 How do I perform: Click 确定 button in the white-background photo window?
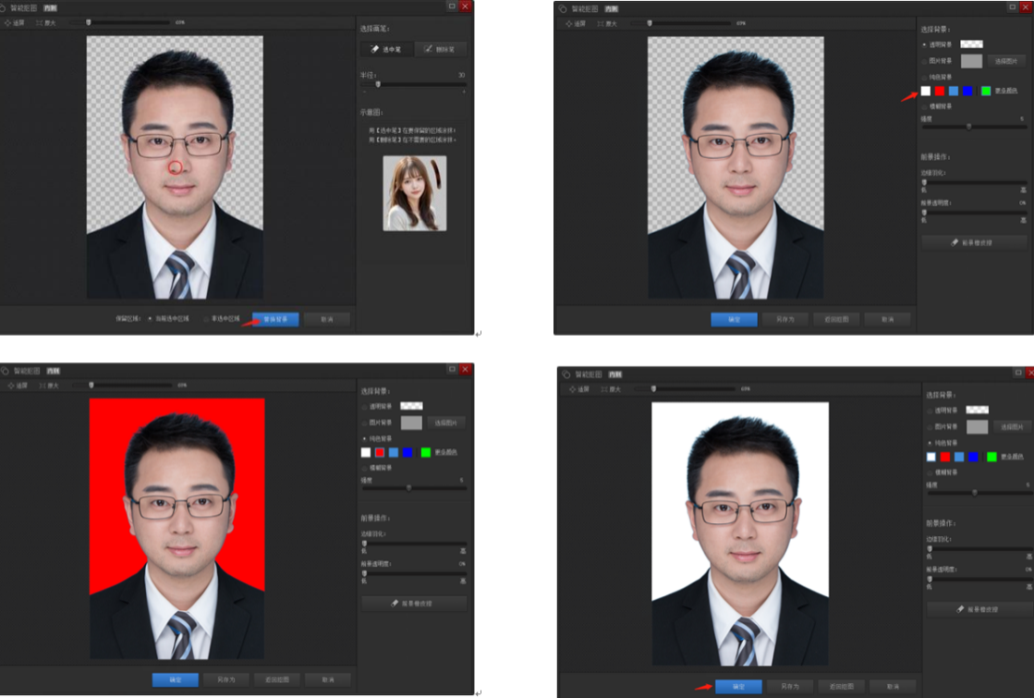tap(738, 686)
